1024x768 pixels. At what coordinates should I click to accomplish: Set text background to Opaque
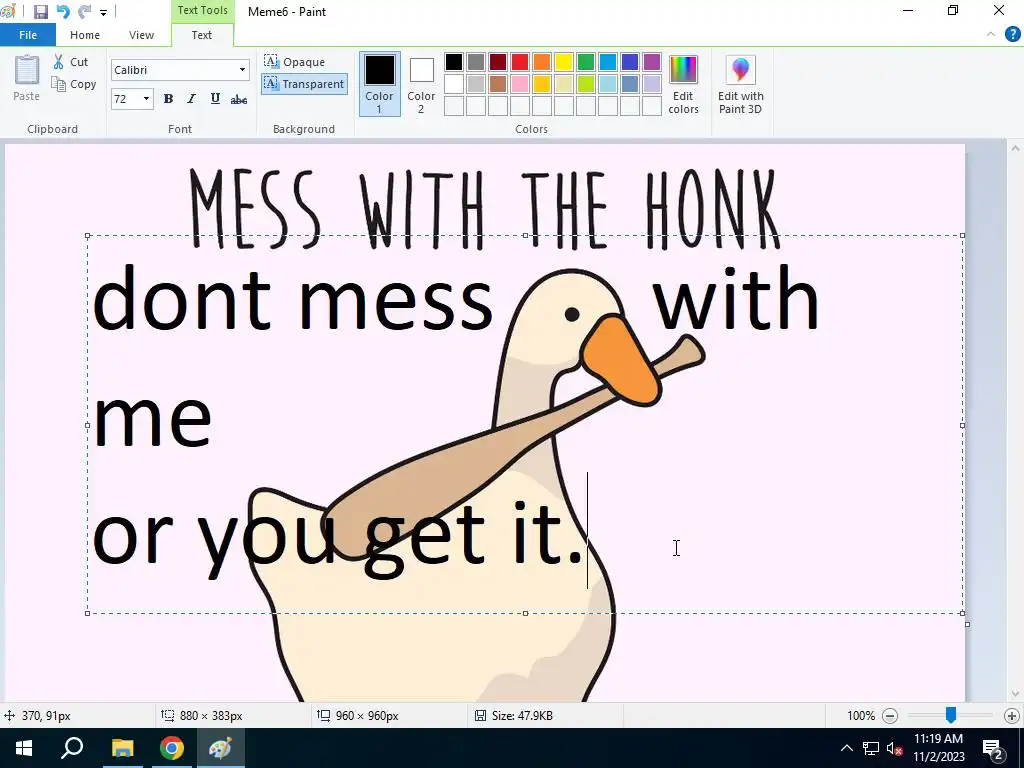point(295,62)
